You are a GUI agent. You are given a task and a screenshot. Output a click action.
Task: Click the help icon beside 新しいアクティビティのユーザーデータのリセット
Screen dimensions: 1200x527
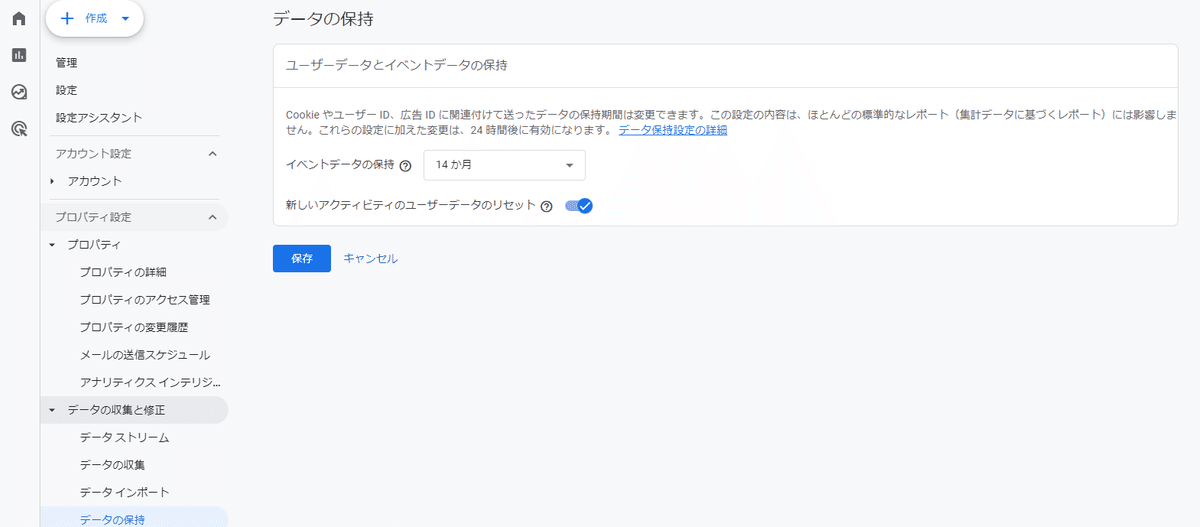click(x=546, y=206)
